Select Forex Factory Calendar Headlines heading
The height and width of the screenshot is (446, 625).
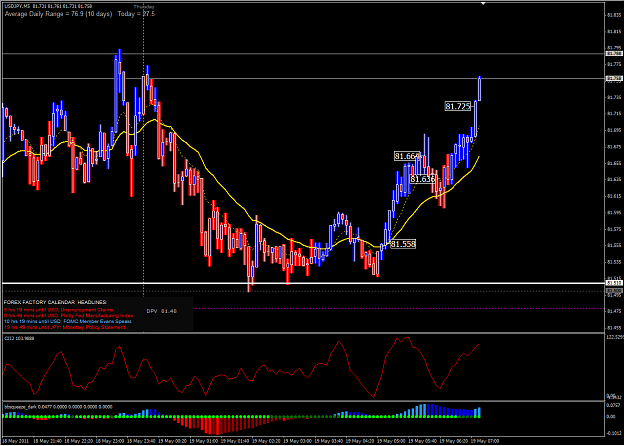(55, 303)
